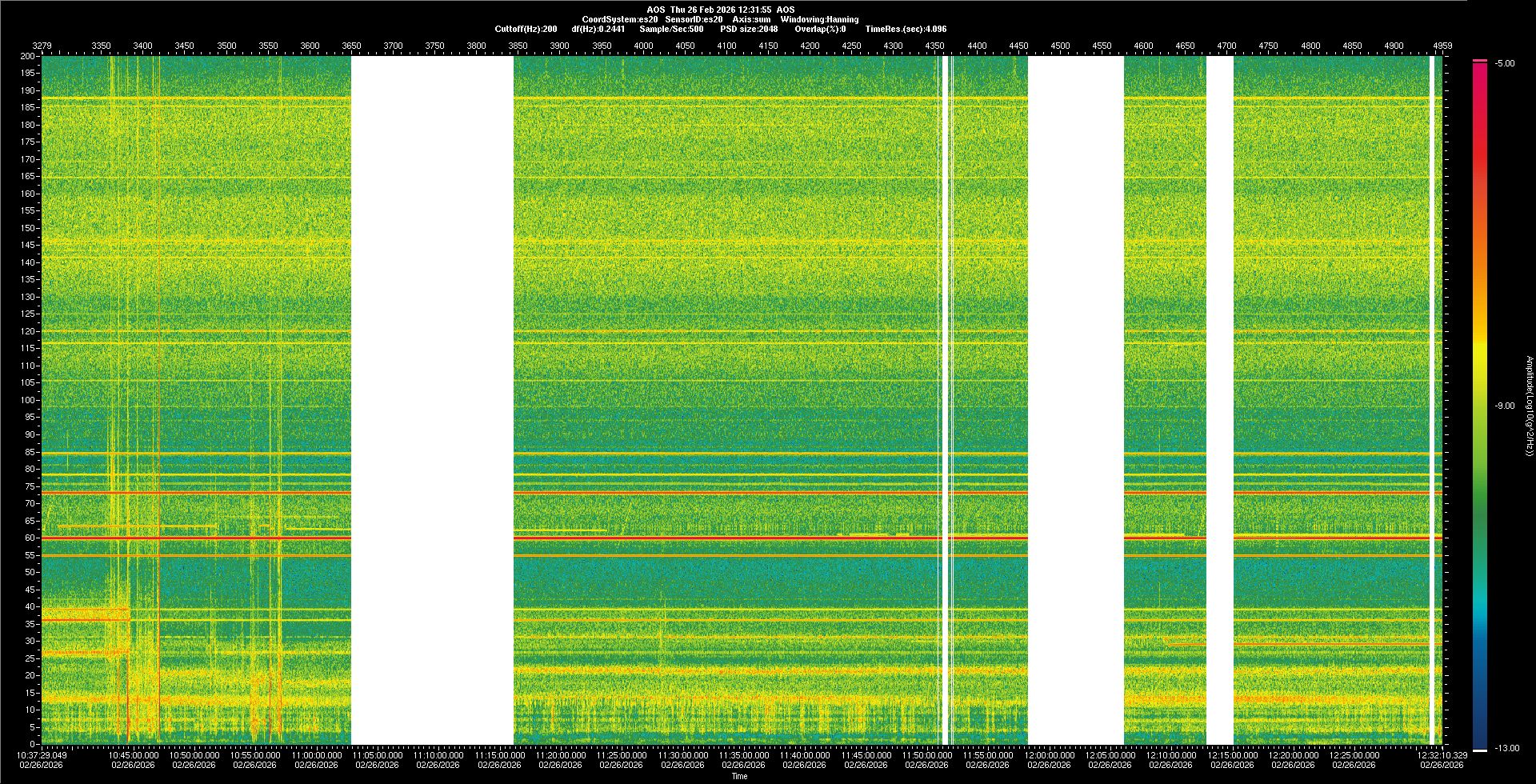Select the 4000 marker on top axis
This screenshot has height=784, width=1536.
pyautogui.click(x=643, y=46)
